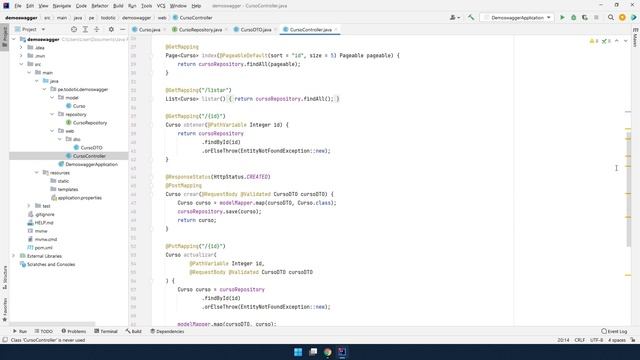Open the File menu

click(18, 6)
